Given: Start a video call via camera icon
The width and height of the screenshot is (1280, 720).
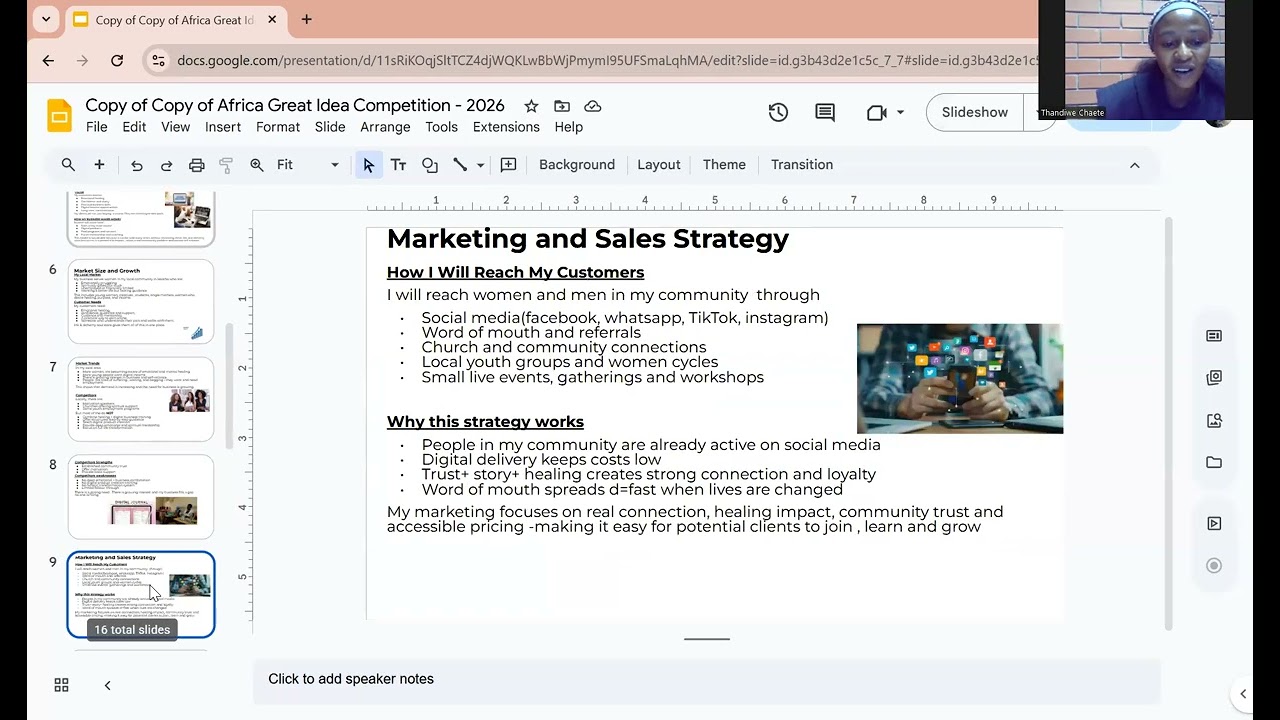Looking at the screenshot, I should click(877, 113).
